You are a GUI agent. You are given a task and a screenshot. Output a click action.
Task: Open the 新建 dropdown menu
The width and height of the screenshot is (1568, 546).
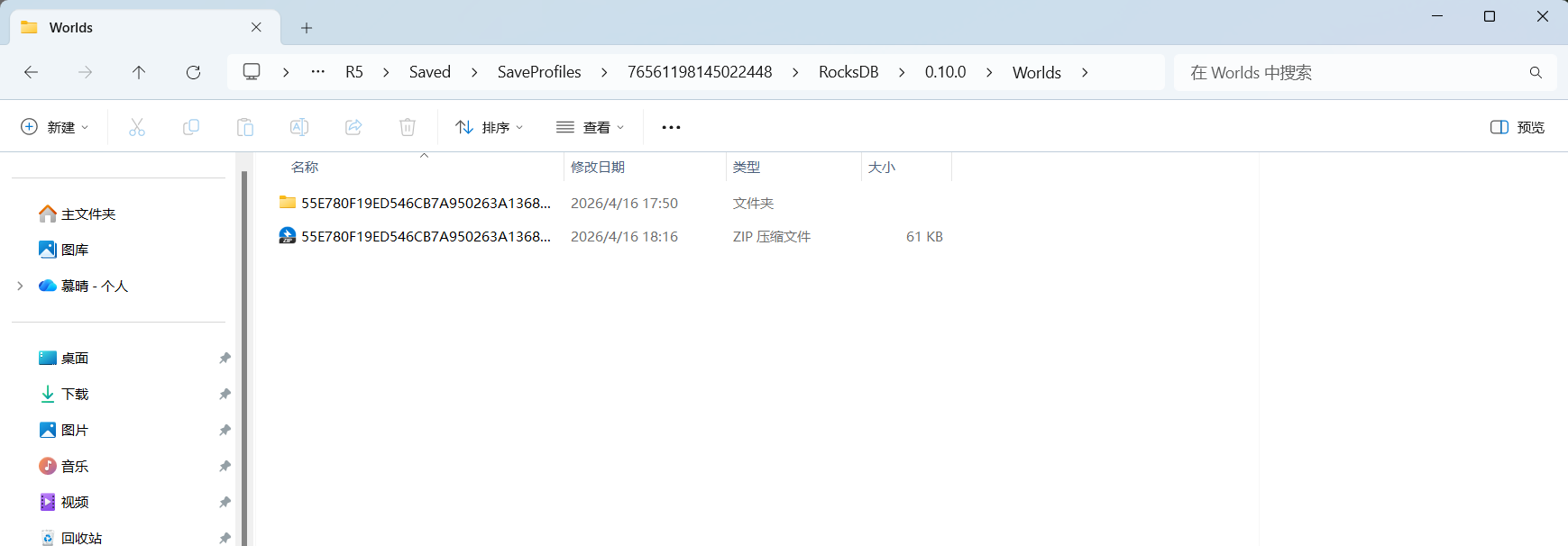pos(55,127)
